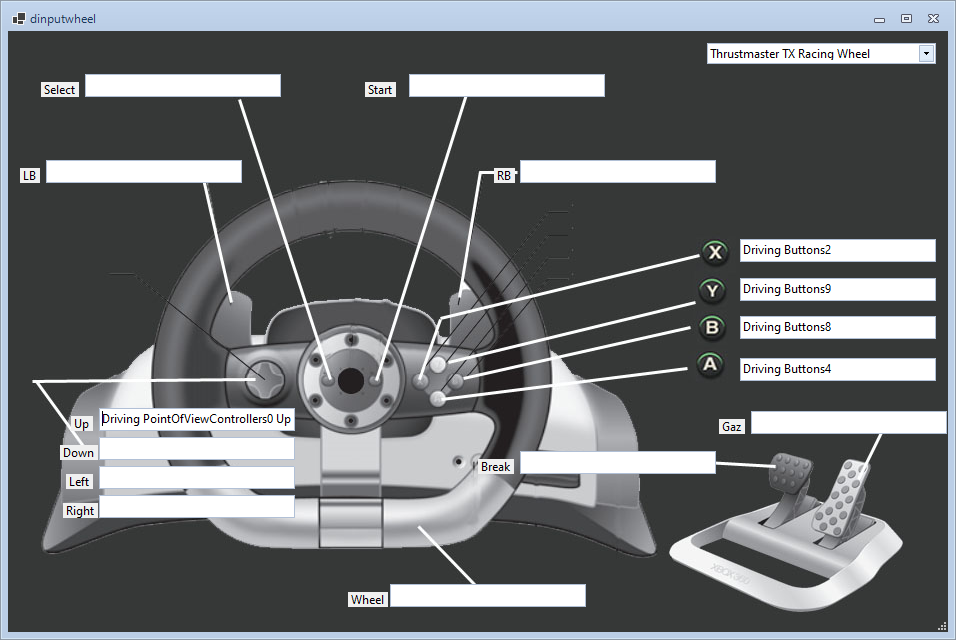Select the Gaz pedal input field
Image resolution: width=956 pixels, height=640 pixels.
(x=848, y=422)
